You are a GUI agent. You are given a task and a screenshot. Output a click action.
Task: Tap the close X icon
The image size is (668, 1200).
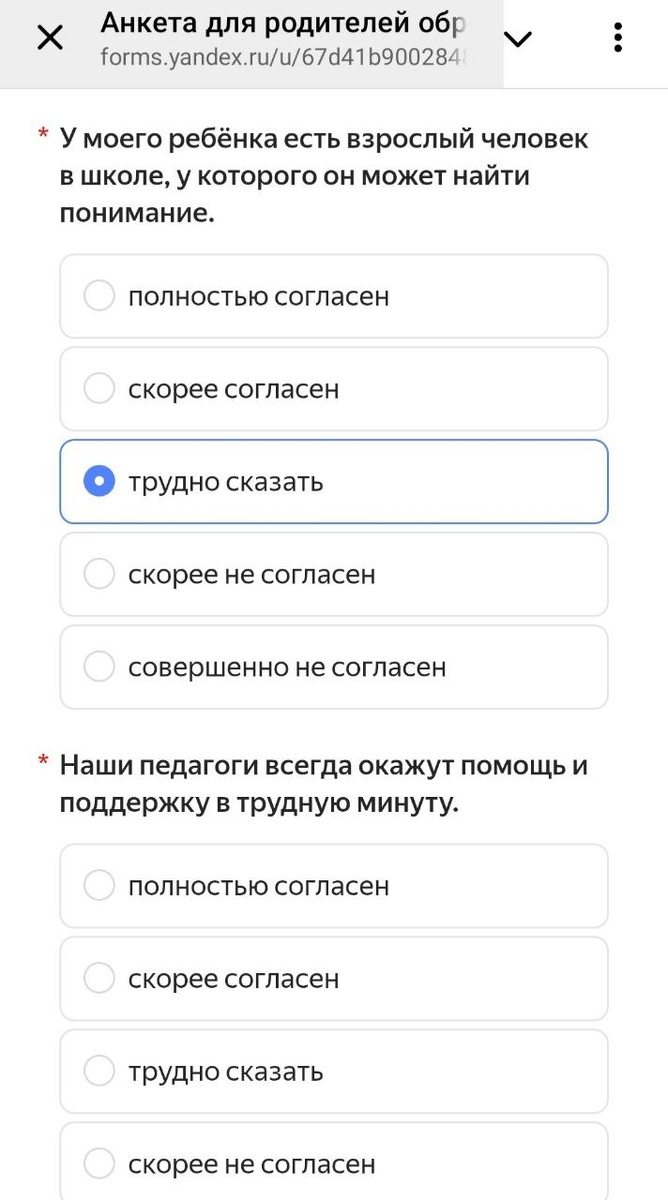coord(49,38)
